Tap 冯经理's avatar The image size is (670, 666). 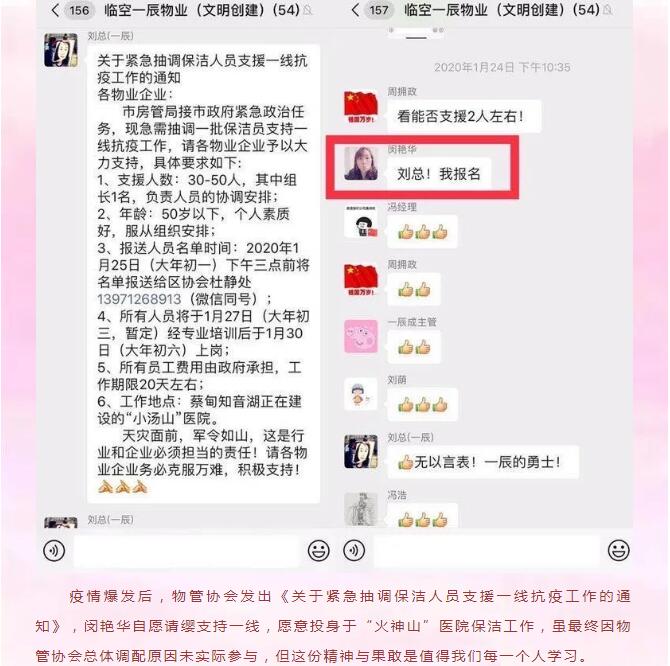click(361, 221)
